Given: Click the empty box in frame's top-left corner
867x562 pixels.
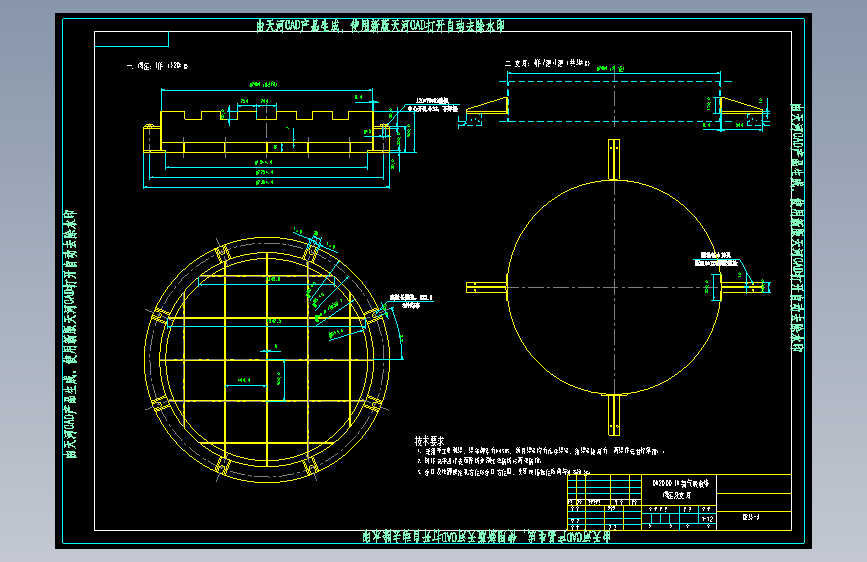Looking at the screenshot, I should [132, 39].
